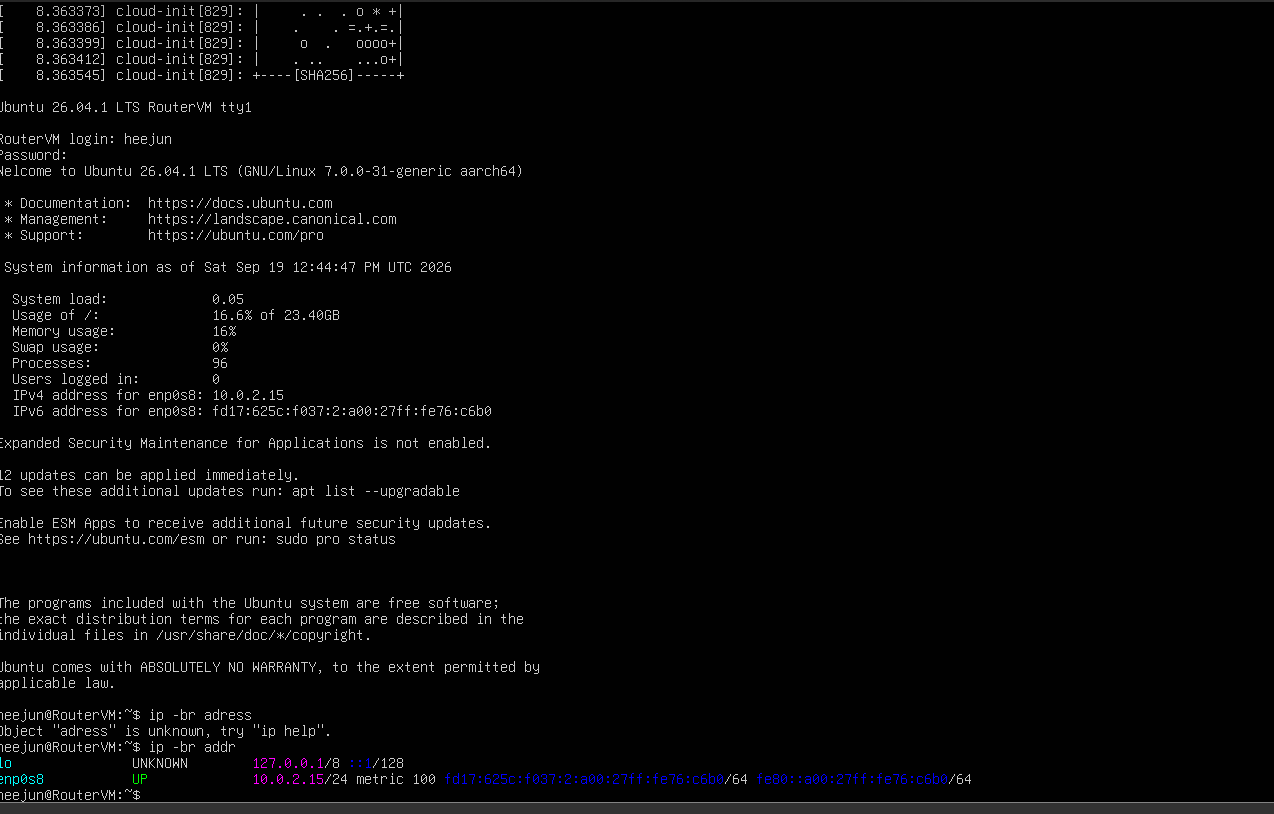Select the swap usage value 0%
This screenshot has width=1274, height=814.
[220, 347]
